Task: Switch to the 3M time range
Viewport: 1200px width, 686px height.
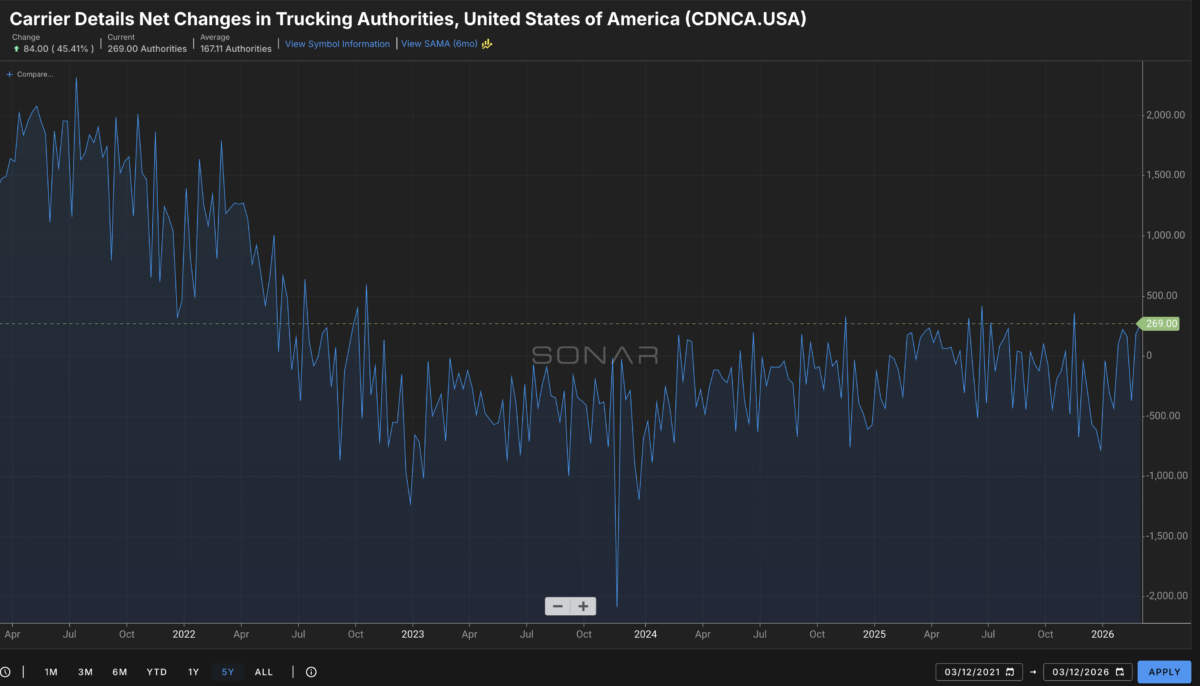Action: click(85, 672)
